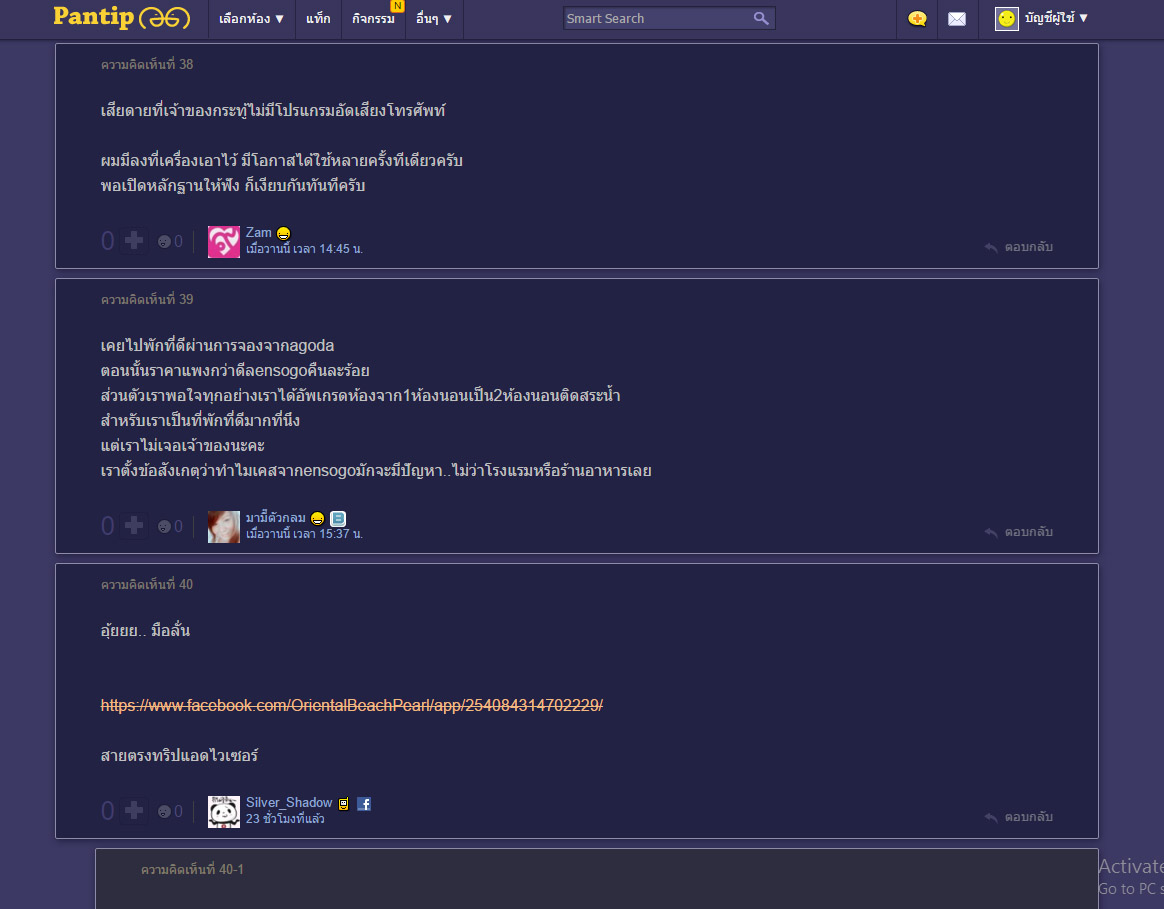The width and height of the screenshot is (1164, 909).
Task: Expand the อื่นๆ dropdown menu
Action: tap(434, 19)
